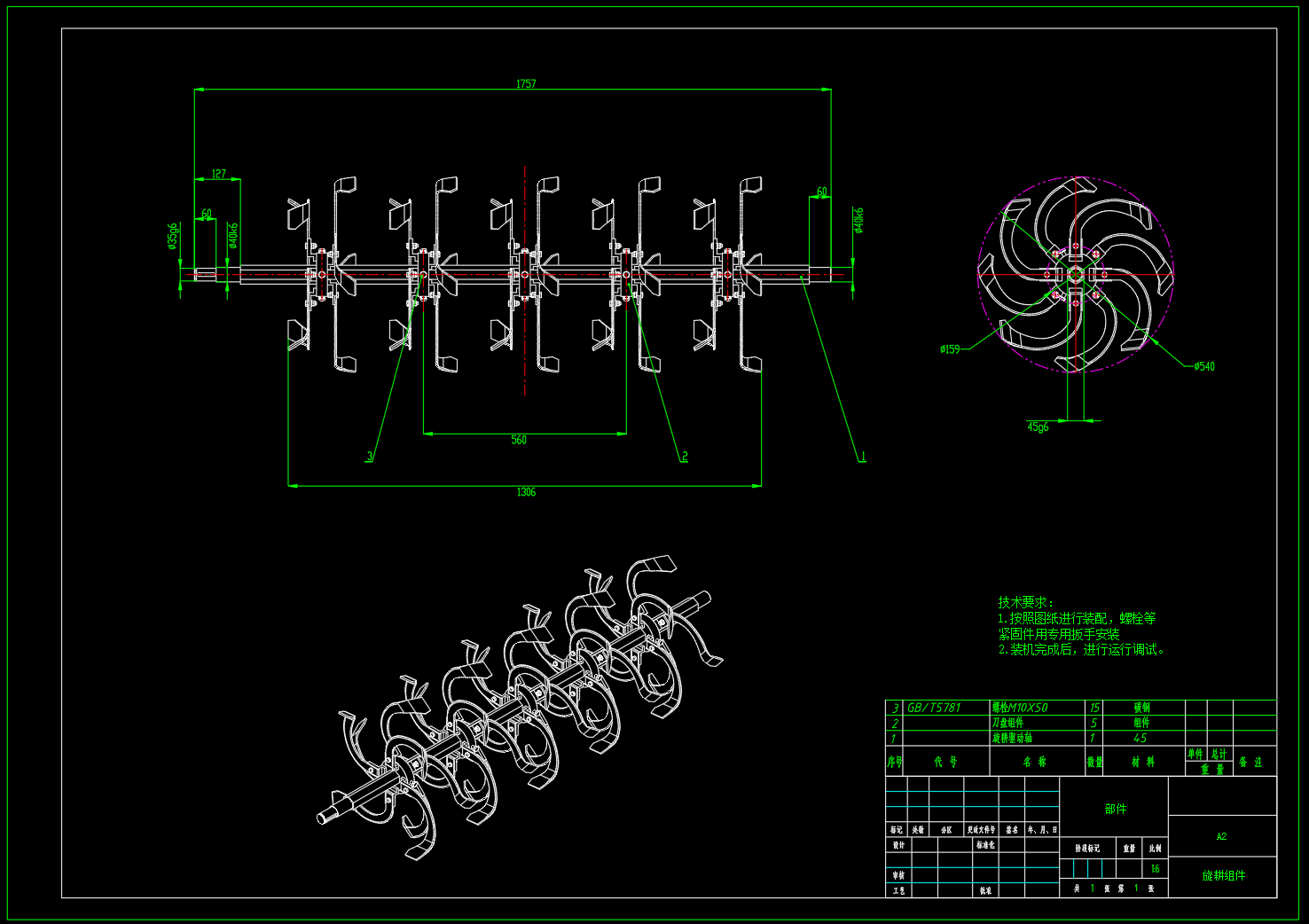
Task: Select the 1306 dimension label
Action: [x=526, y=492]
